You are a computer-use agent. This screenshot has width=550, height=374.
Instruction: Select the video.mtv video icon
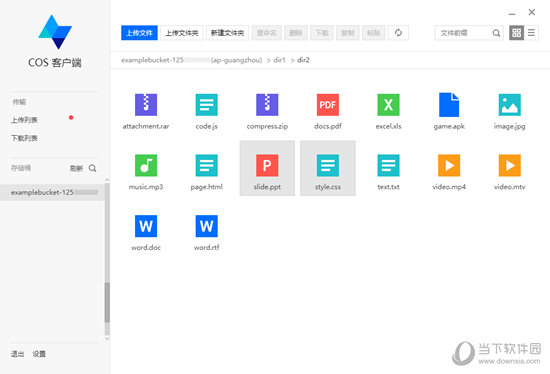point(510,165)
